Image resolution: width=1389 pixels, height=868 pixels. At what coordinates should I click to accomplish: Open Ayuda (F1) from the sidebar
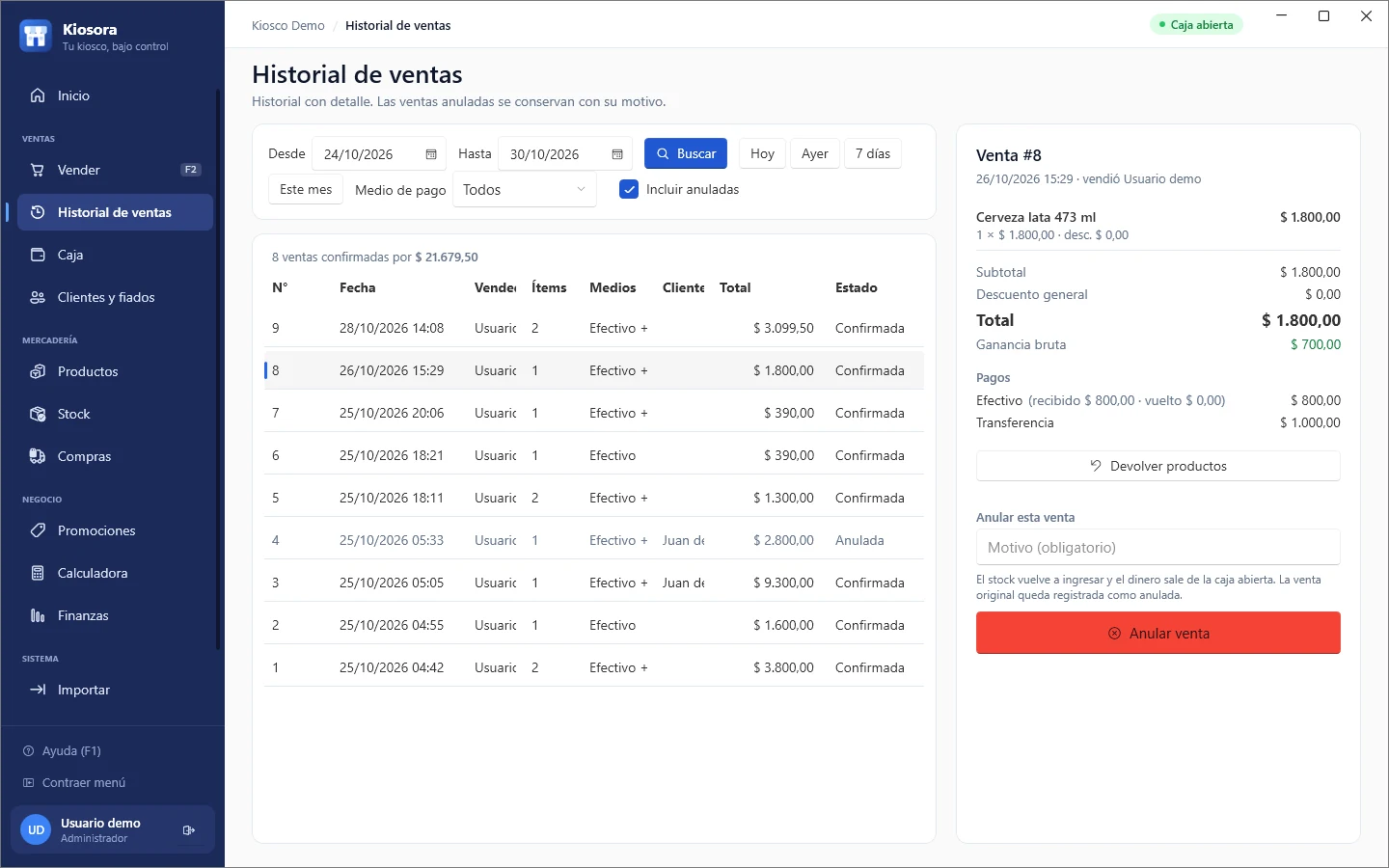click(62, 750)
